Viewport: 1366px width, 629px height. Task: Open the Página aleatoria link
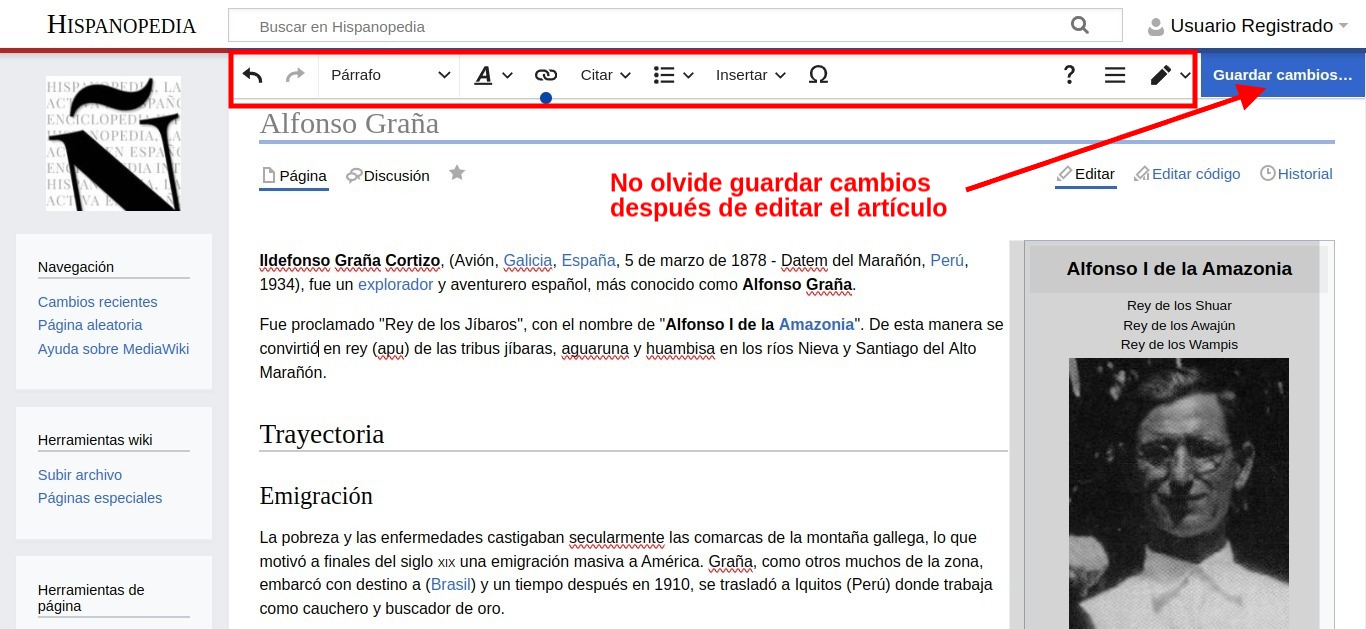click(x=89, y=325)
